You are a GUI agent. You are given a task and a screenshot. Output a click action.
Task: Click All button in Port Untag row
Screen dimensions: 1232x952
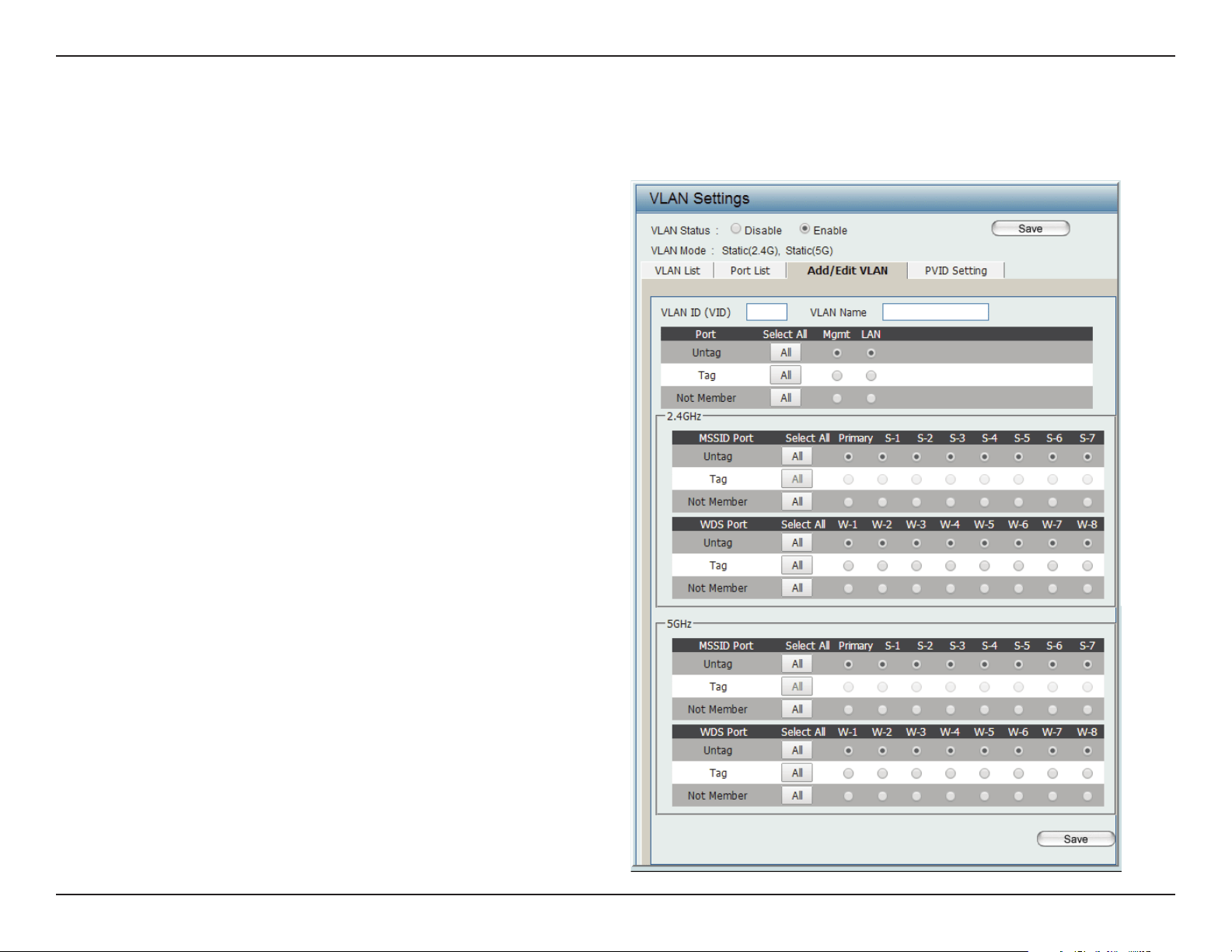tap(786, 353)
